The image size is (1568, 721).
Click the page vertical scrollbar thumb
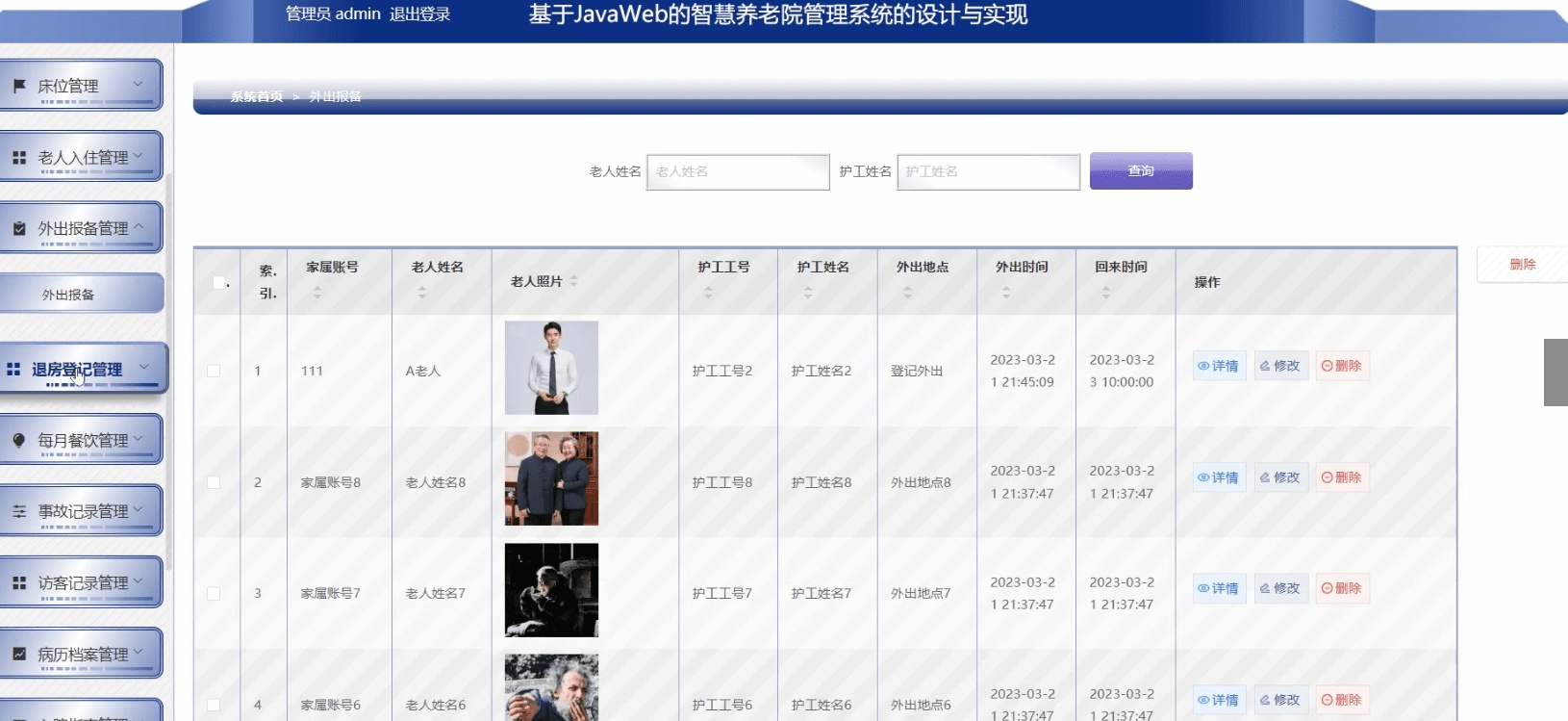pyautogui.click(x=1555, y=373)
